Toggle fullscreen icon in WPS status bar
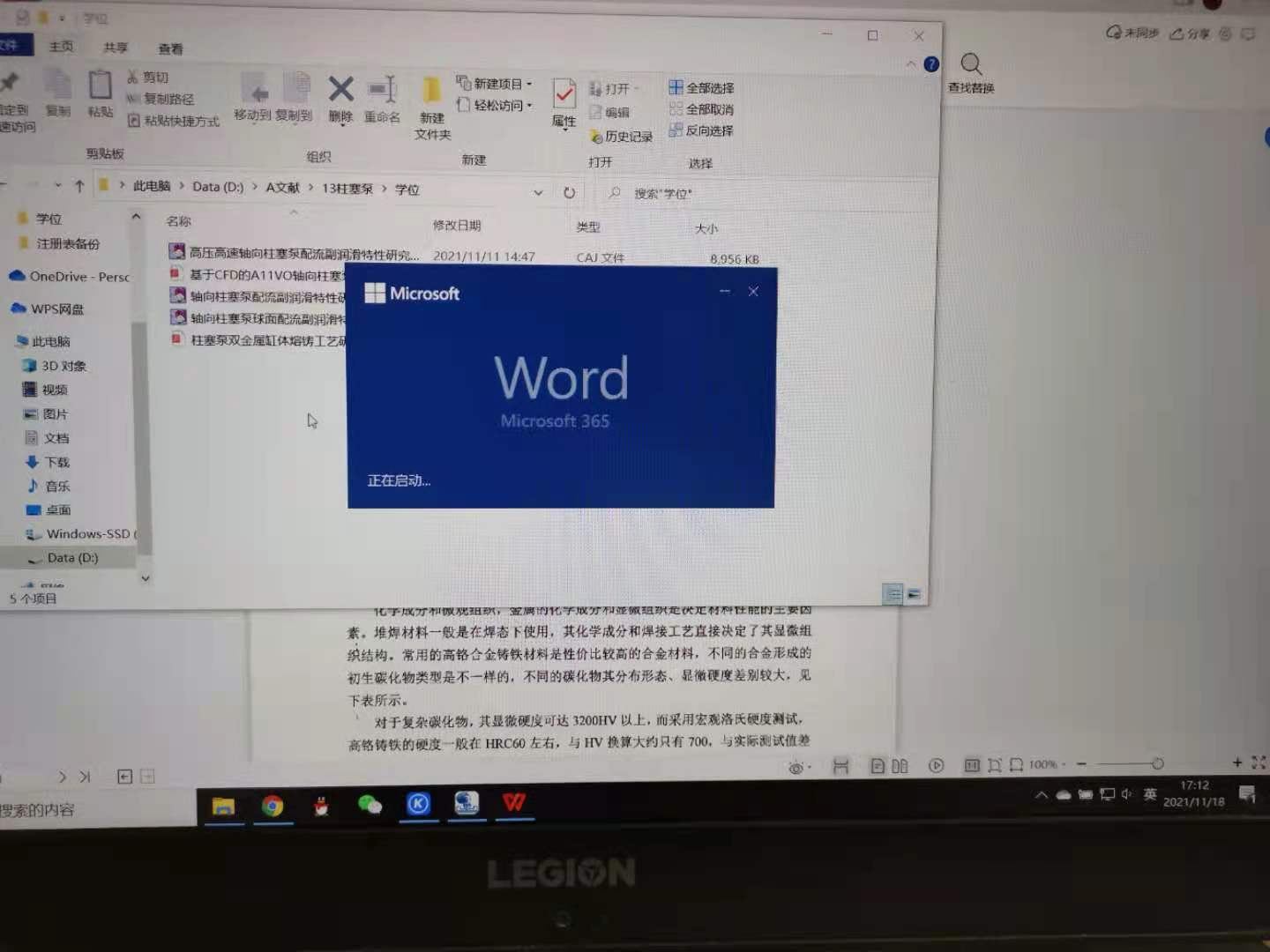Viewport: 1270px width, 952px height. click(x=1259, y=762)
